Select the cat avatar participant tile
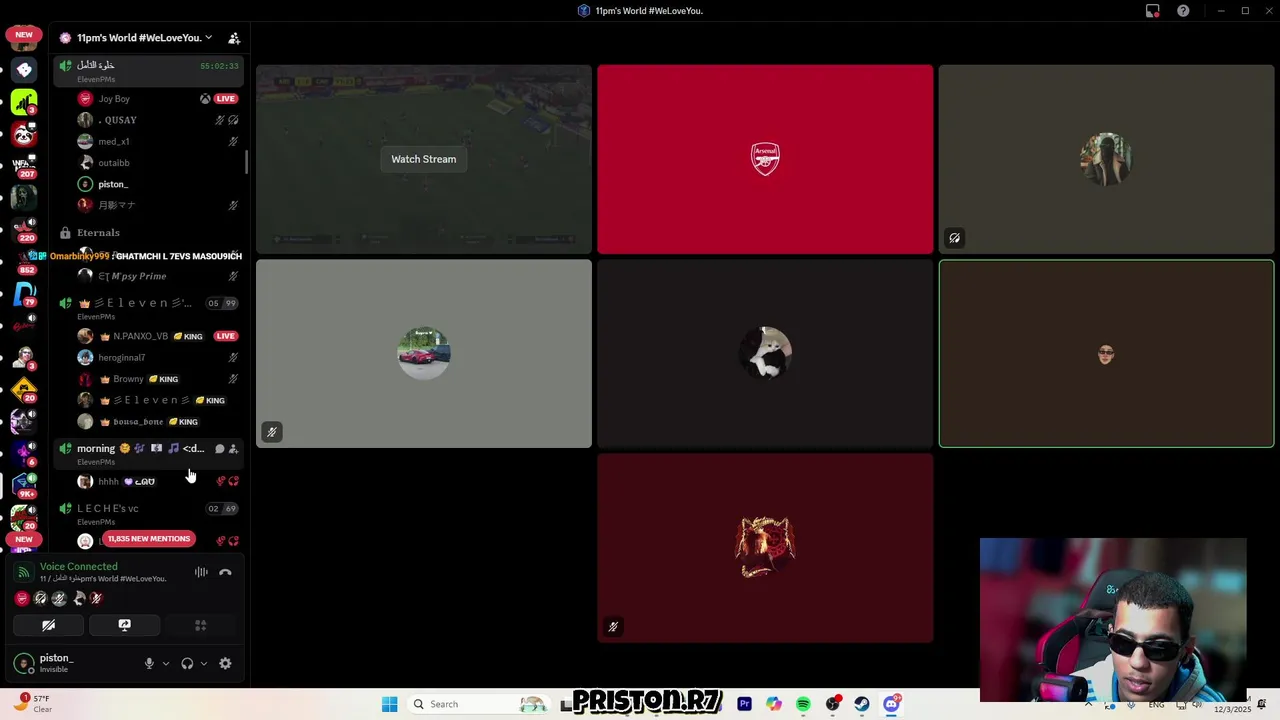 (x=765, y=353)
